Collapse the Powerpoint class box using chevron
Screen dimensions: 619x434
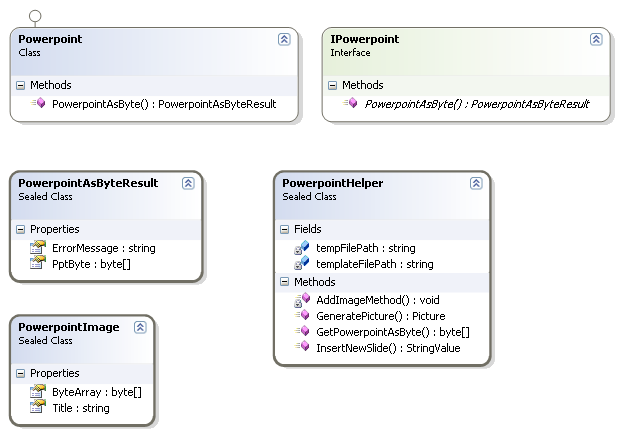pyautogui.click(x=284, y=39)
